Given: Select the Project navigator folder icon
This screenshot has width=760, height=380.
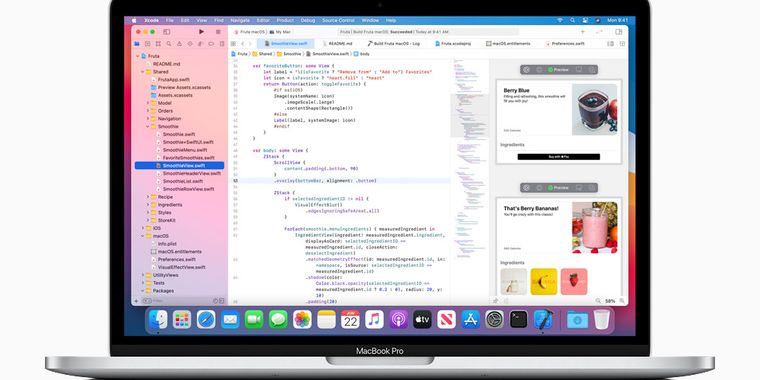Looking at the screenshot, I should pos(137,44).
